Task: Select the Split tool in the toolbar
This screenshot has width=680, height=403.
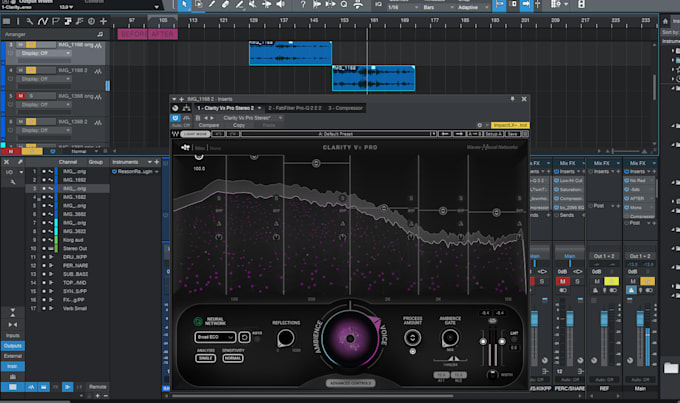Action: tap(212, 4)
